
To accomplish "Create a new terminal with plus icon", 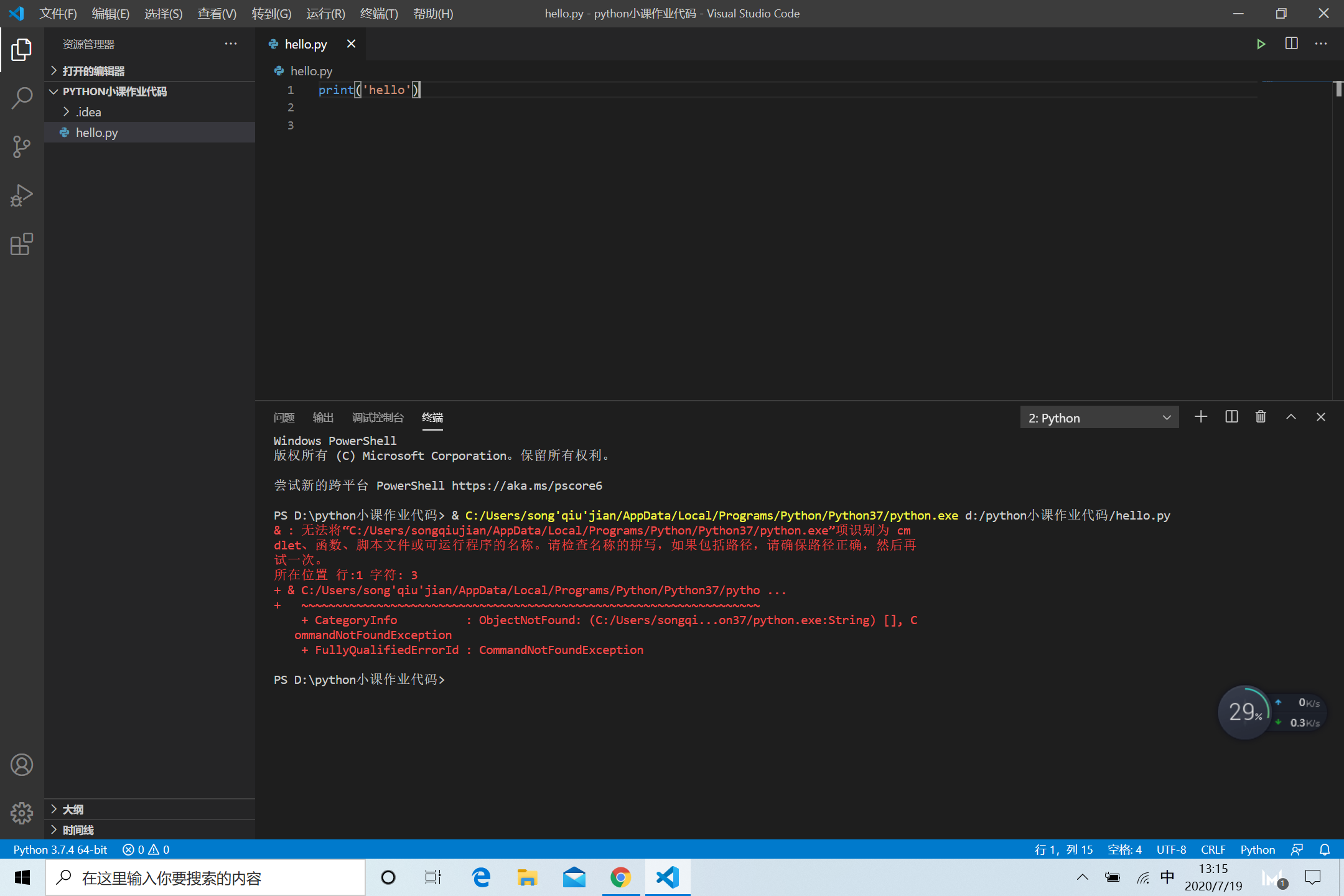I will tap(1201, 417).
